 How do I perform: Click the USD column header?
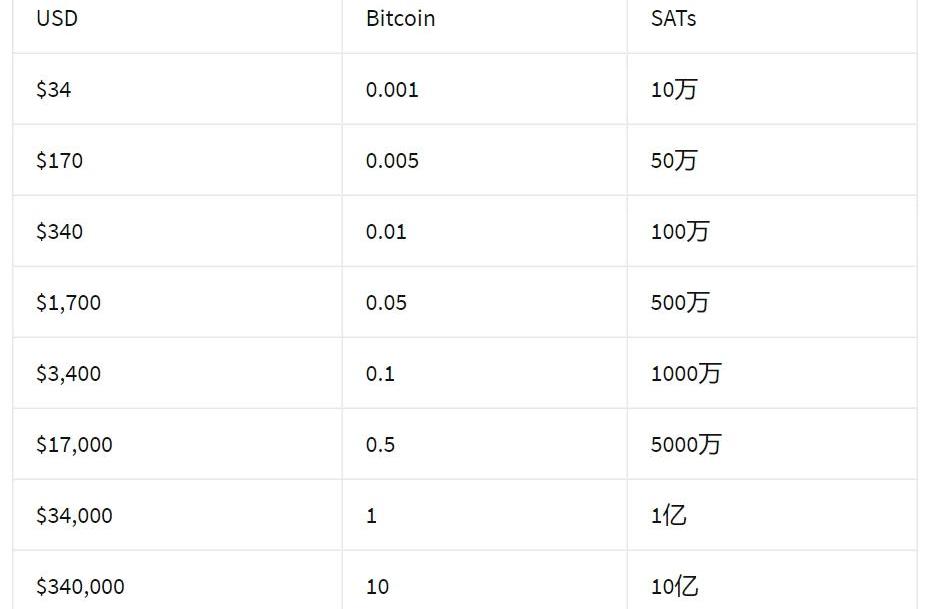tap(57, 19)
